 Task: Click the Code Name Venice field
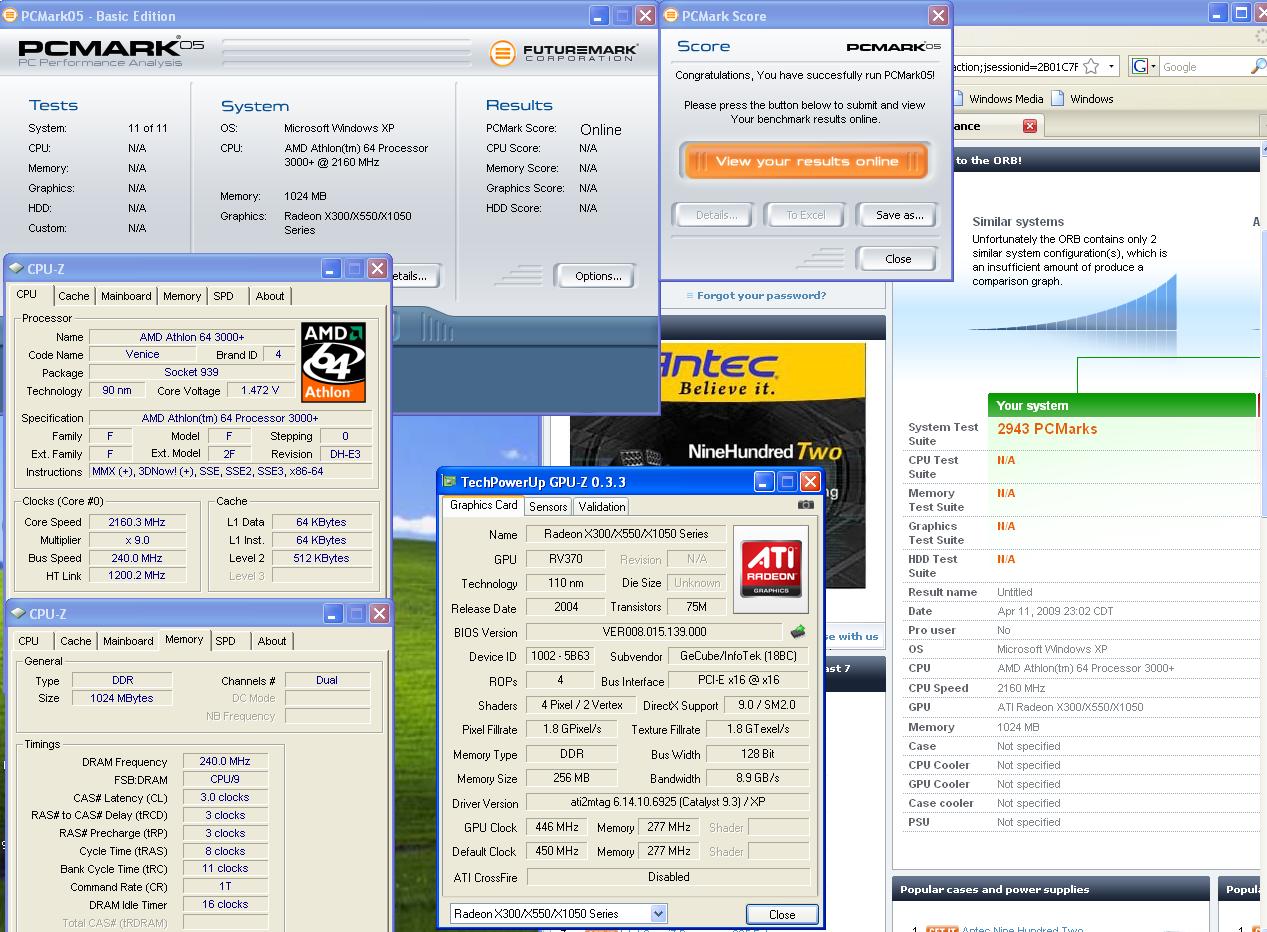[x=142, y=355]
